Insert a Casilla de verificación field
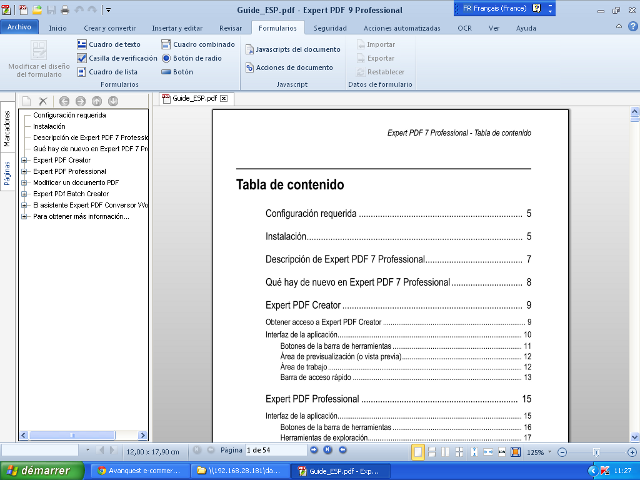 pyautogui.click(x=117, y=58)
